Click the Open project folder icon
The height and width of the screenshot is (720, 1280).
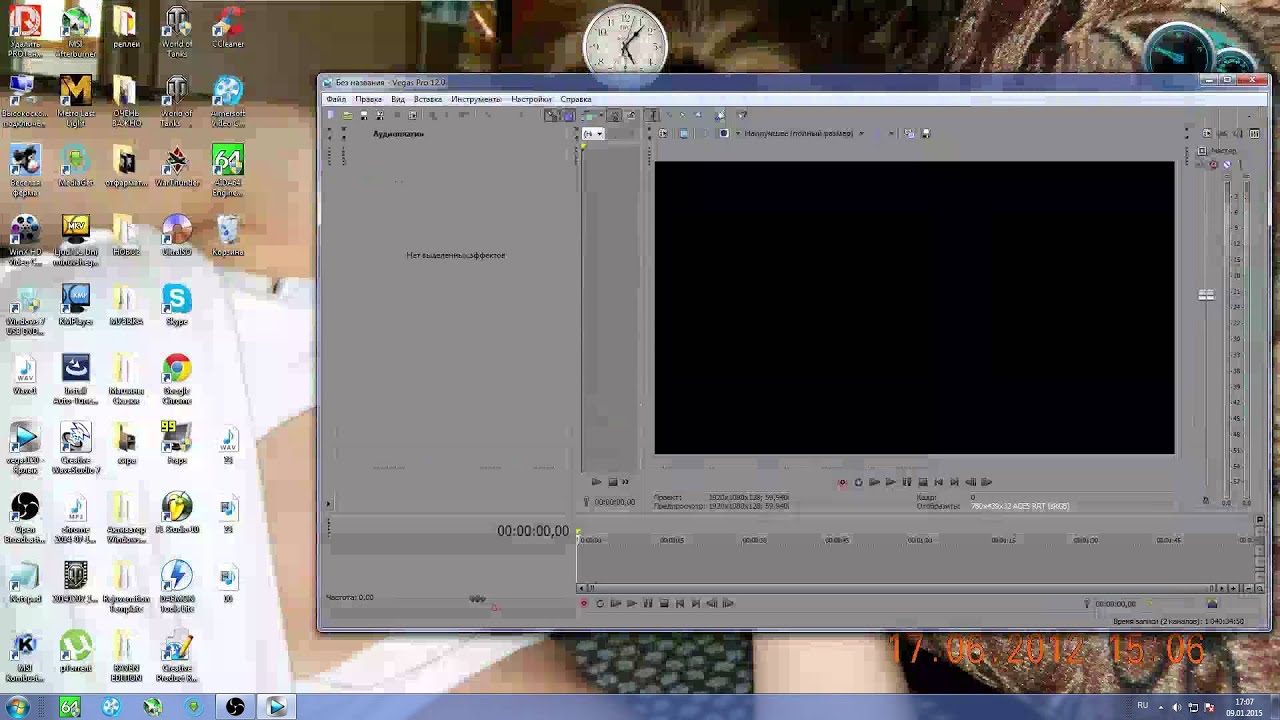pos(347,115)
